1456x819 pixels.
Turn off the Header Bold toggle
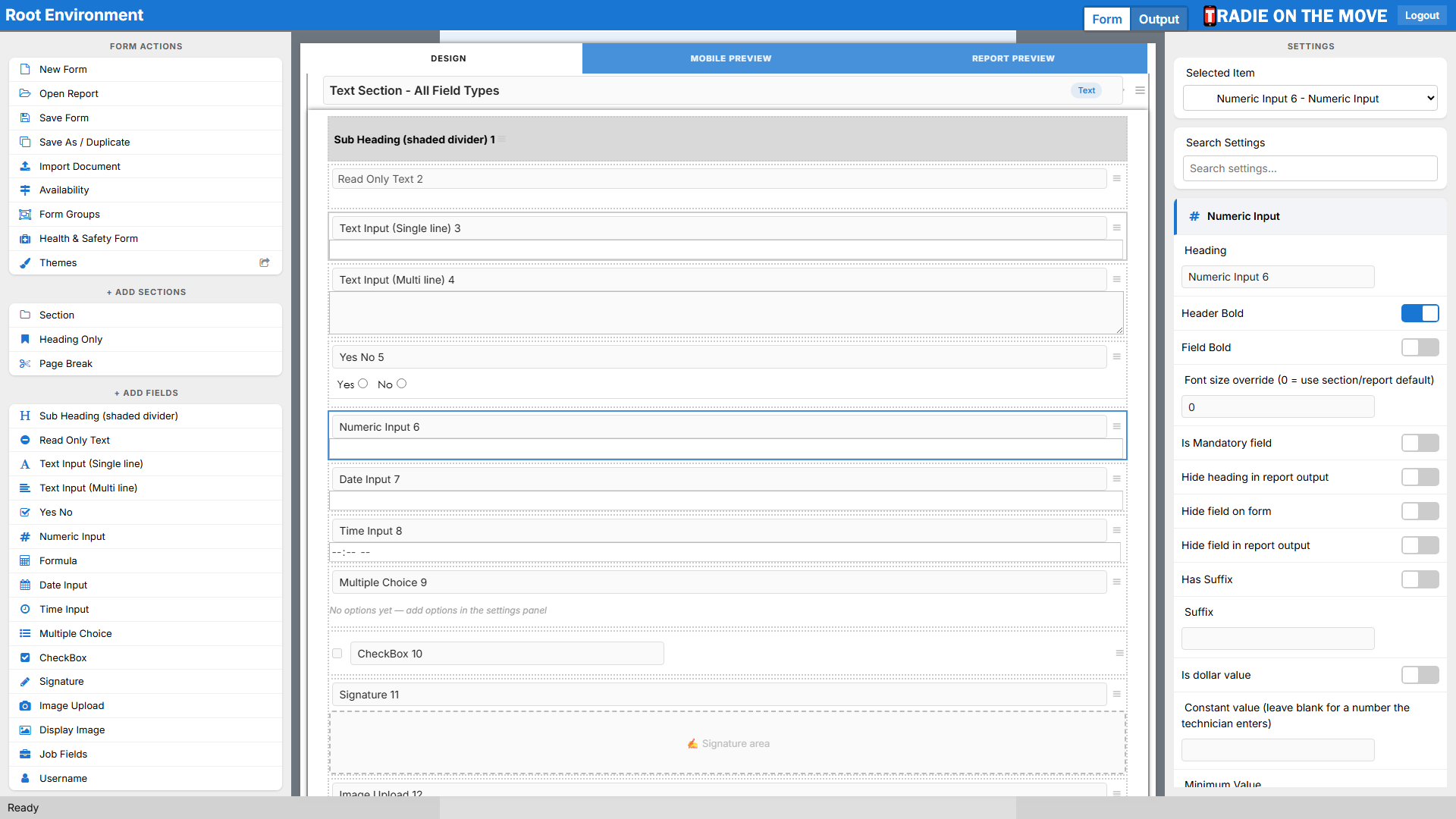(1420, 313)
